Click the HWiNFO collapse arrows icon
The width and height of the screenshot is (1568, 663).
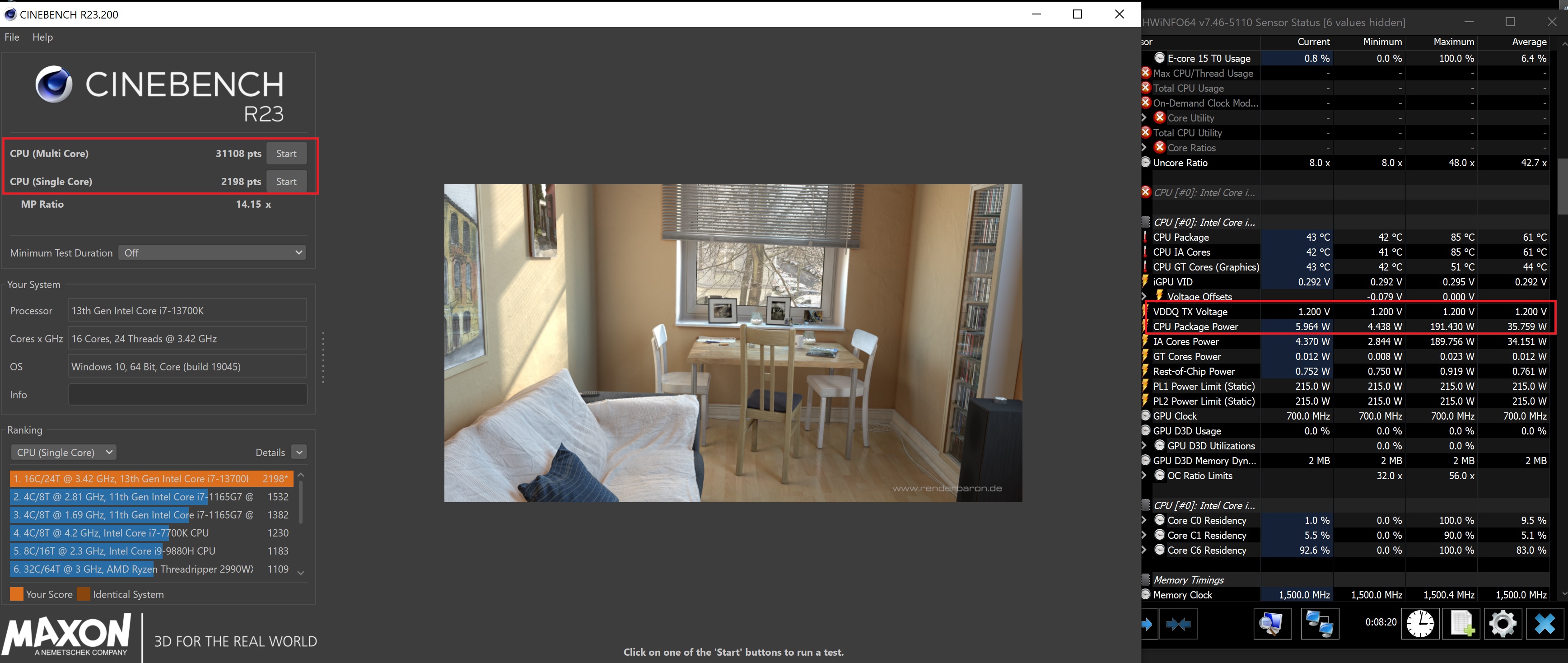click(1178, 623)
